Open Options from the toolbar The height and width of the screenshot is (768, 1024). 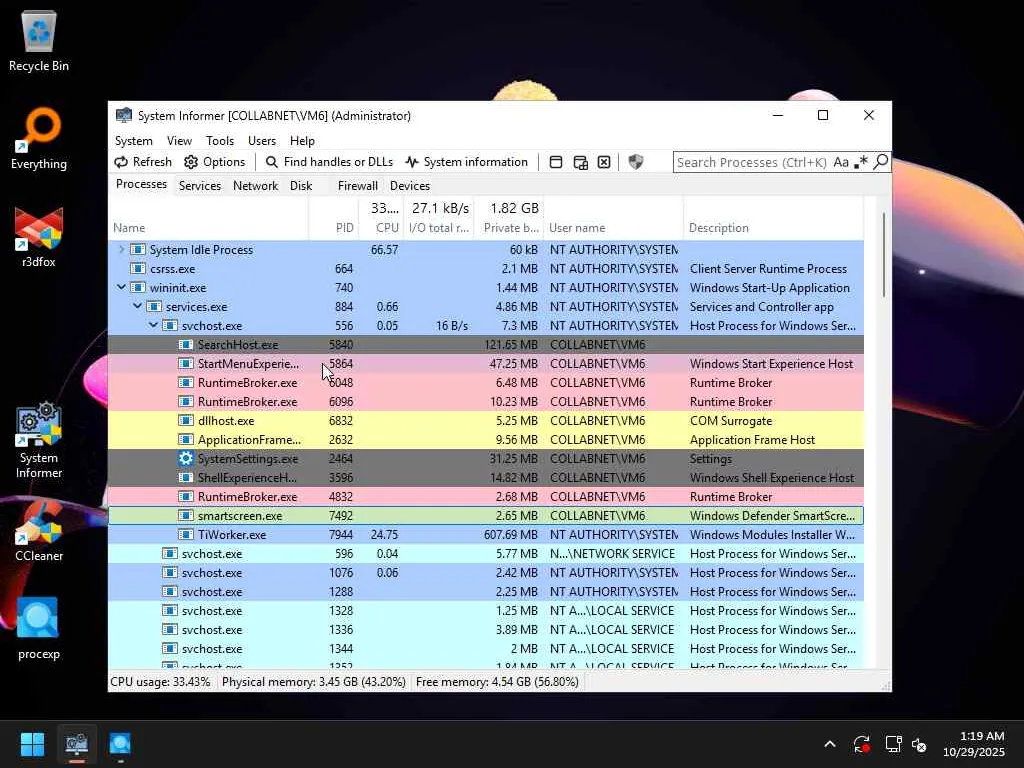[214, 162]
